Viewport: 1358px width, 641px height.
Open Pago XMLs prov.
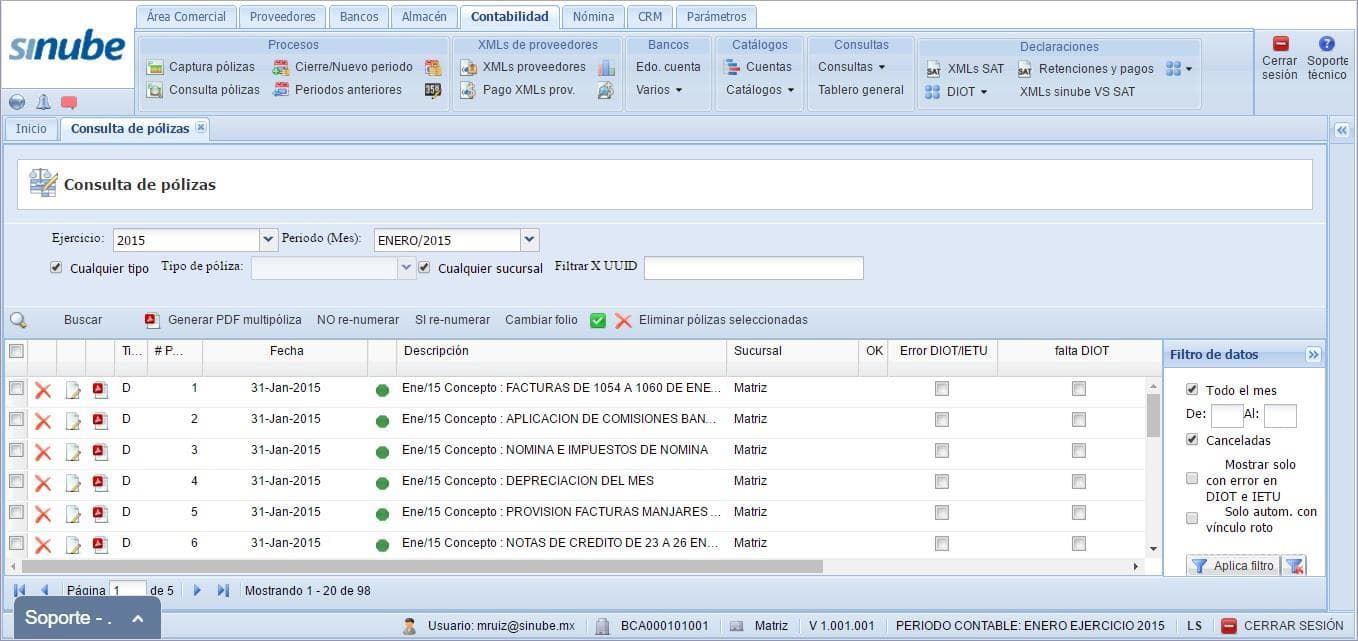point(517,90)
